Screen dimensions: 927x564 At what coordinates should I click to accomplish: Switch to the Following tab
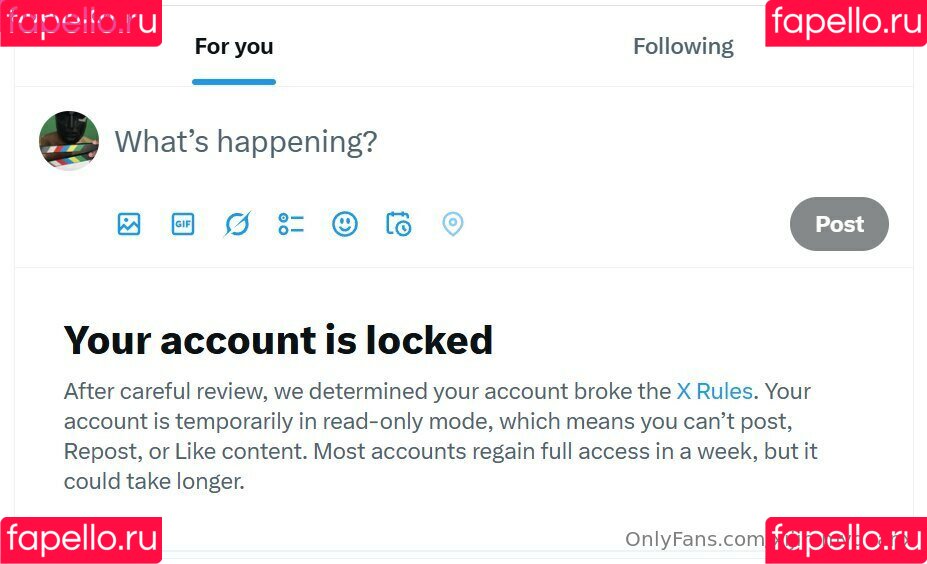click(x=683, y=47)
